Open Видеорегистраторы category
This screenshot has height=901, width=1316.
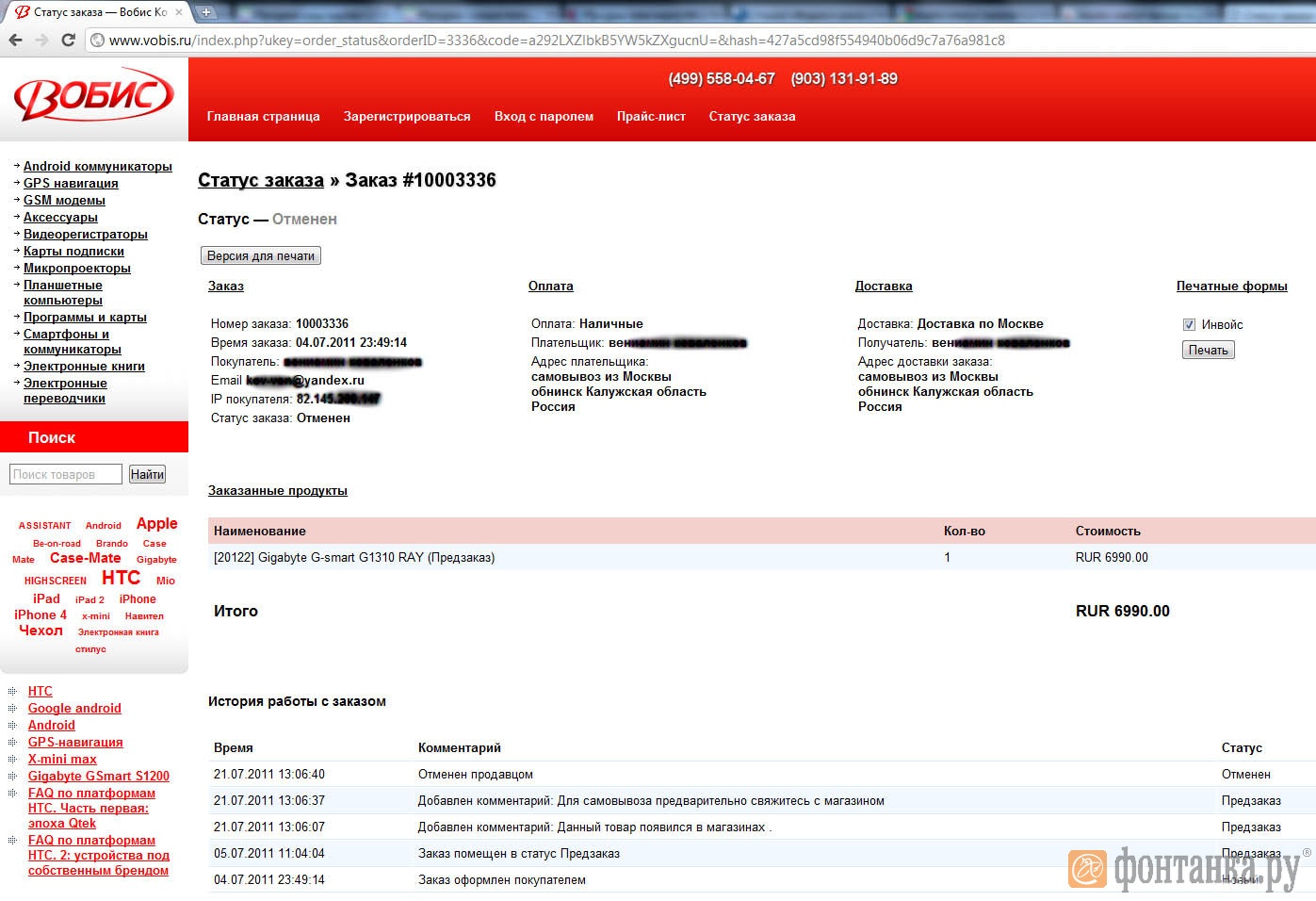tap(86, 234)
